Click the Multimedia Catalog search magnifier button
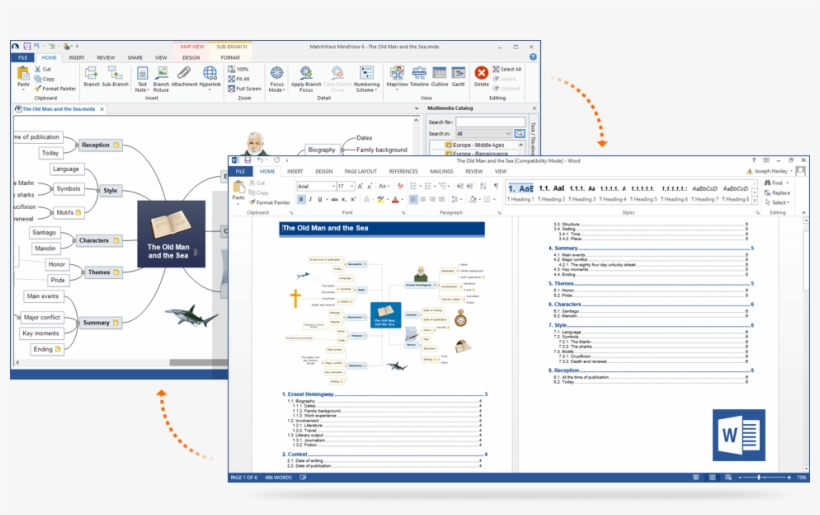Viewport: 820px width, 515px height. point(519,133)
